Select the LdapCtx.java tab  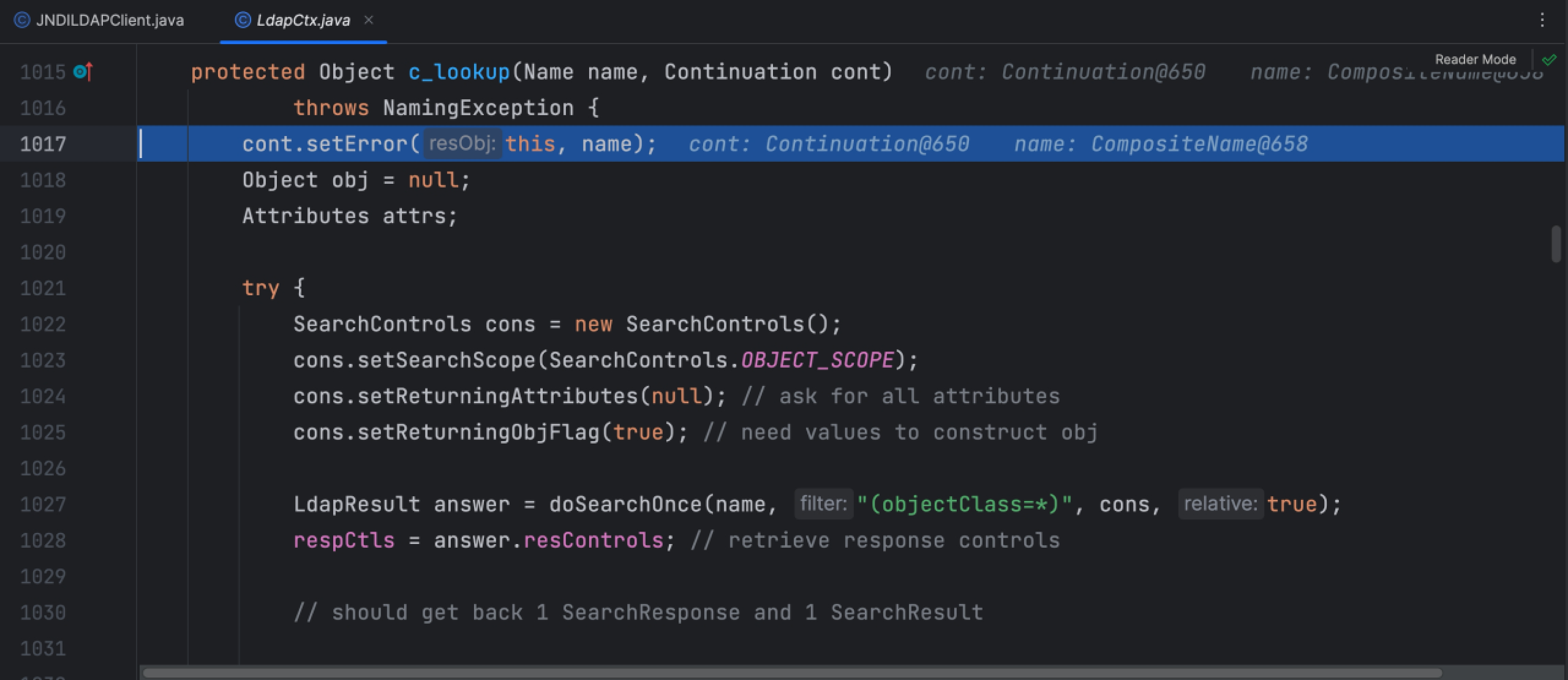pyautogui.click(x=303, y=20)
